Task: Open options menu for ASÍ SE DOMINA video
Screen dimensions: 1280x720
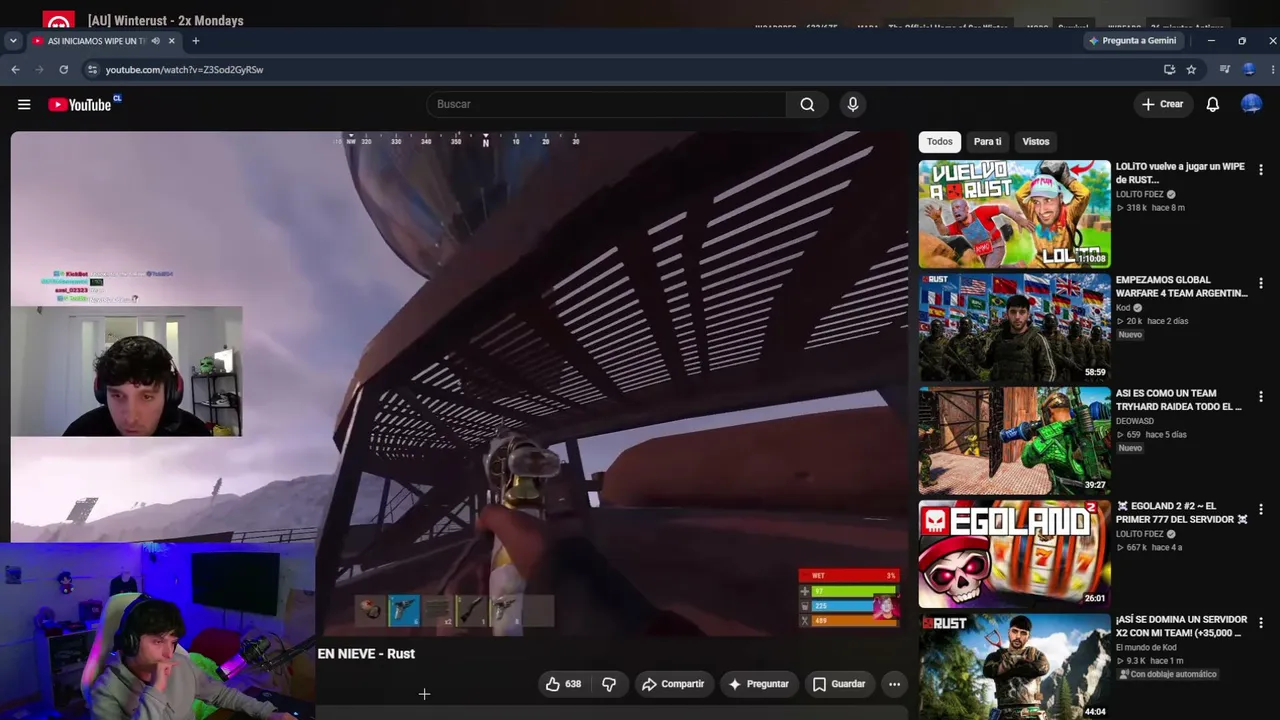Action: pos(1260,623)
